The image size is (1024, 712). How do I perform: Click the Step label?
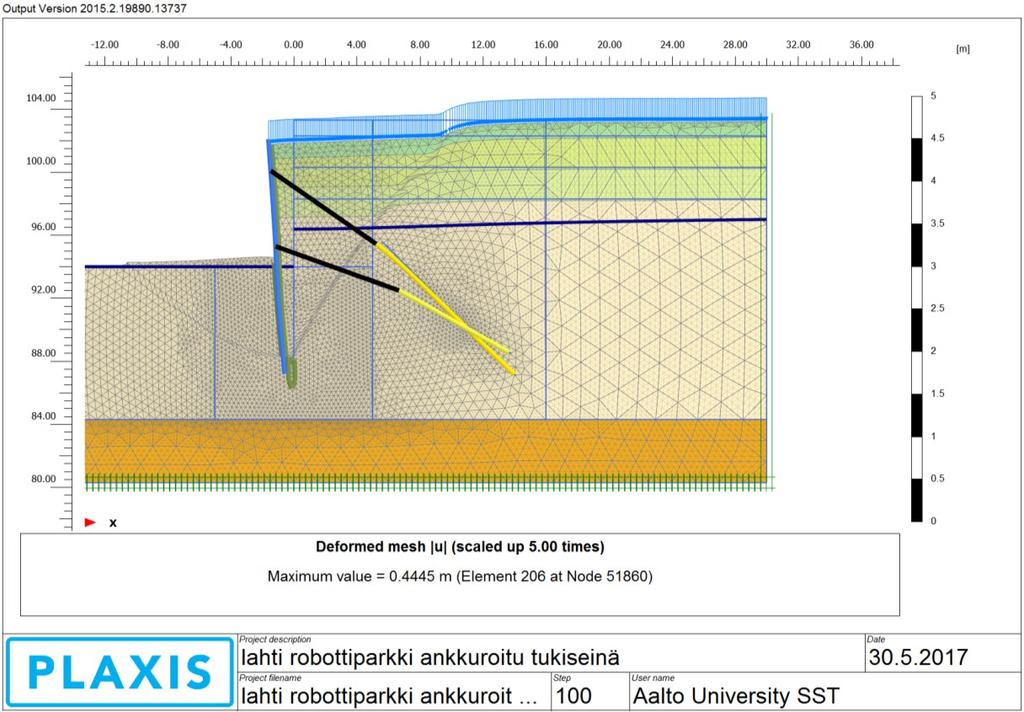pyautogui.click(x=561, y=678)
